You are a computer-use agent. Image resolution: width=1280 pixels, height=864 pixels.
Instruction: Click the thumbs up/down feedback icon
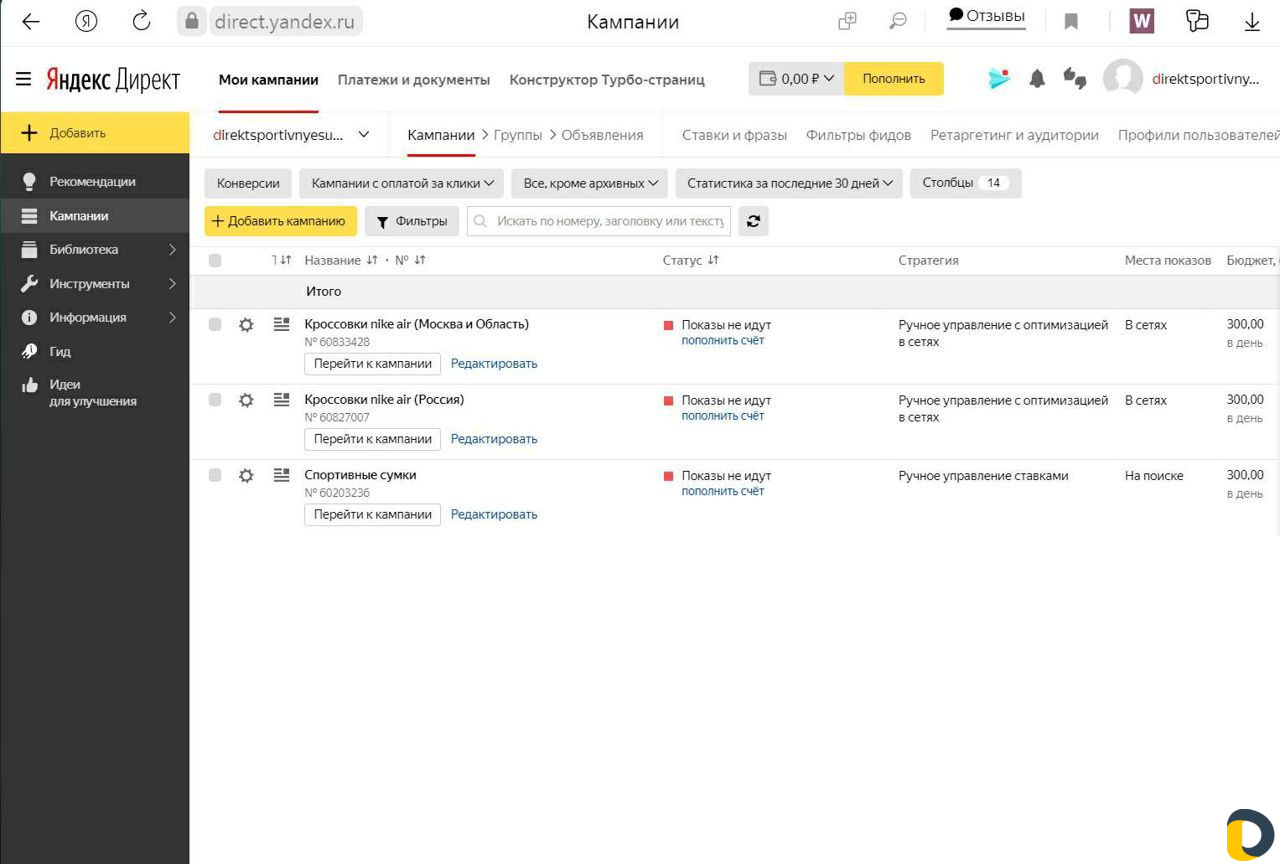pos(1075,79)
